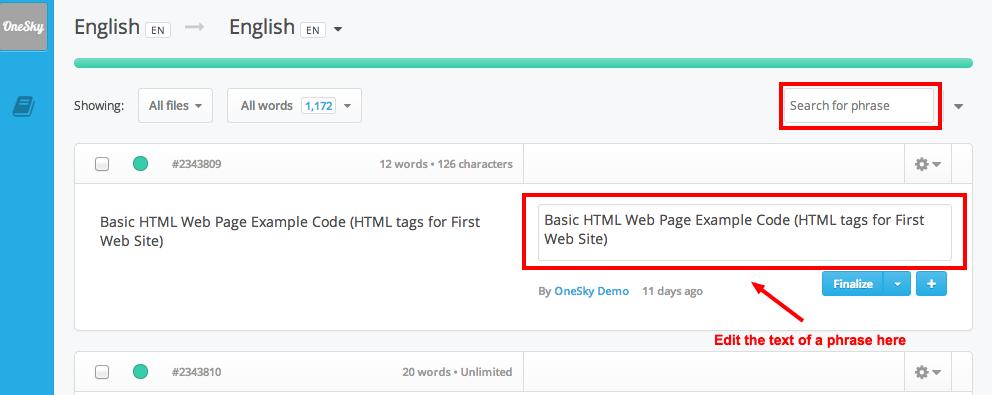Click the OneSky logo in sidebar
Viewport: 992px width, 395px height.
click(x=24, y=27)
